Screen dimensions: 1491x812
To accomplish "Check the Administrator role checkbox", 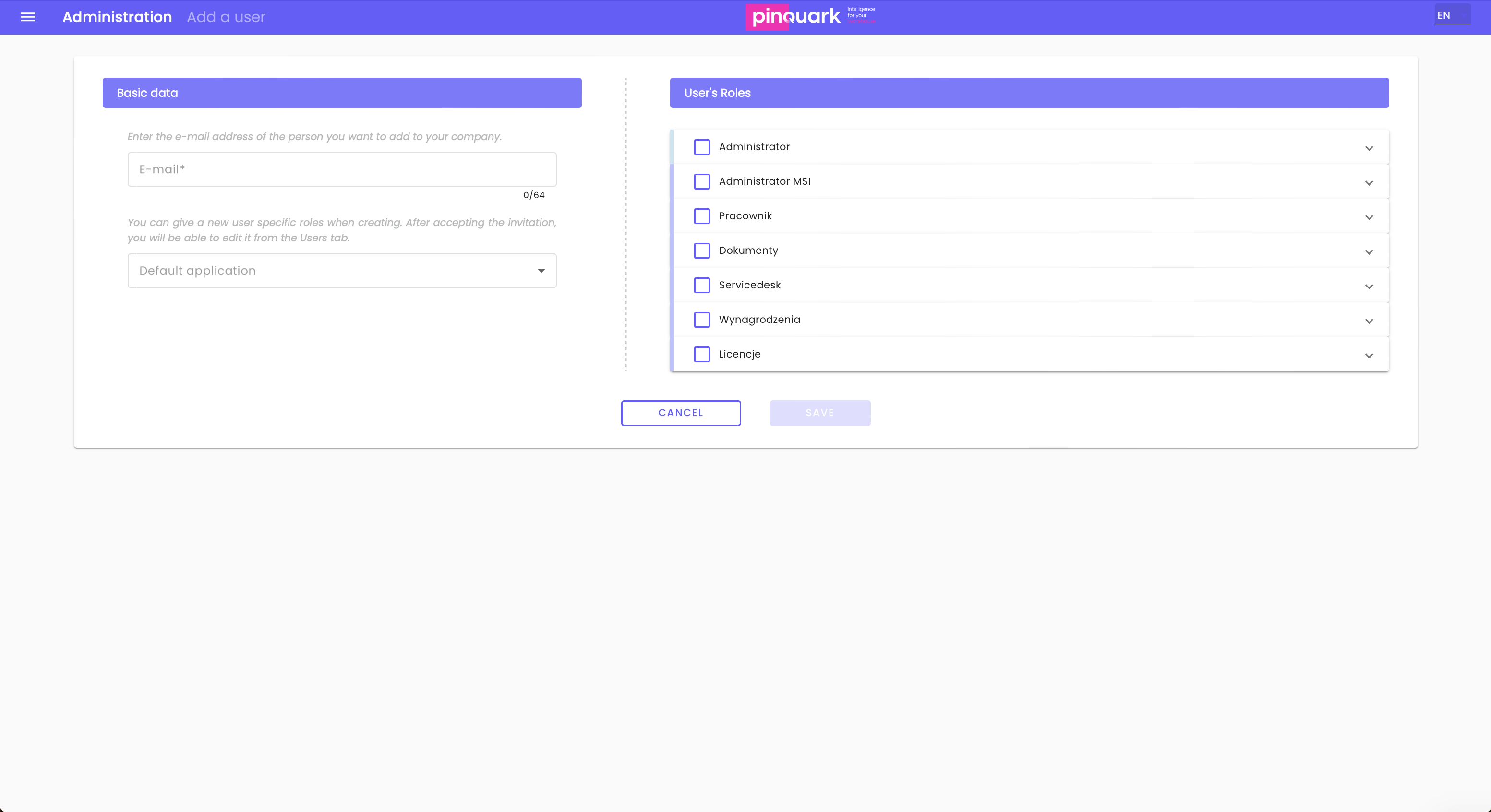I will click(701, 147).
